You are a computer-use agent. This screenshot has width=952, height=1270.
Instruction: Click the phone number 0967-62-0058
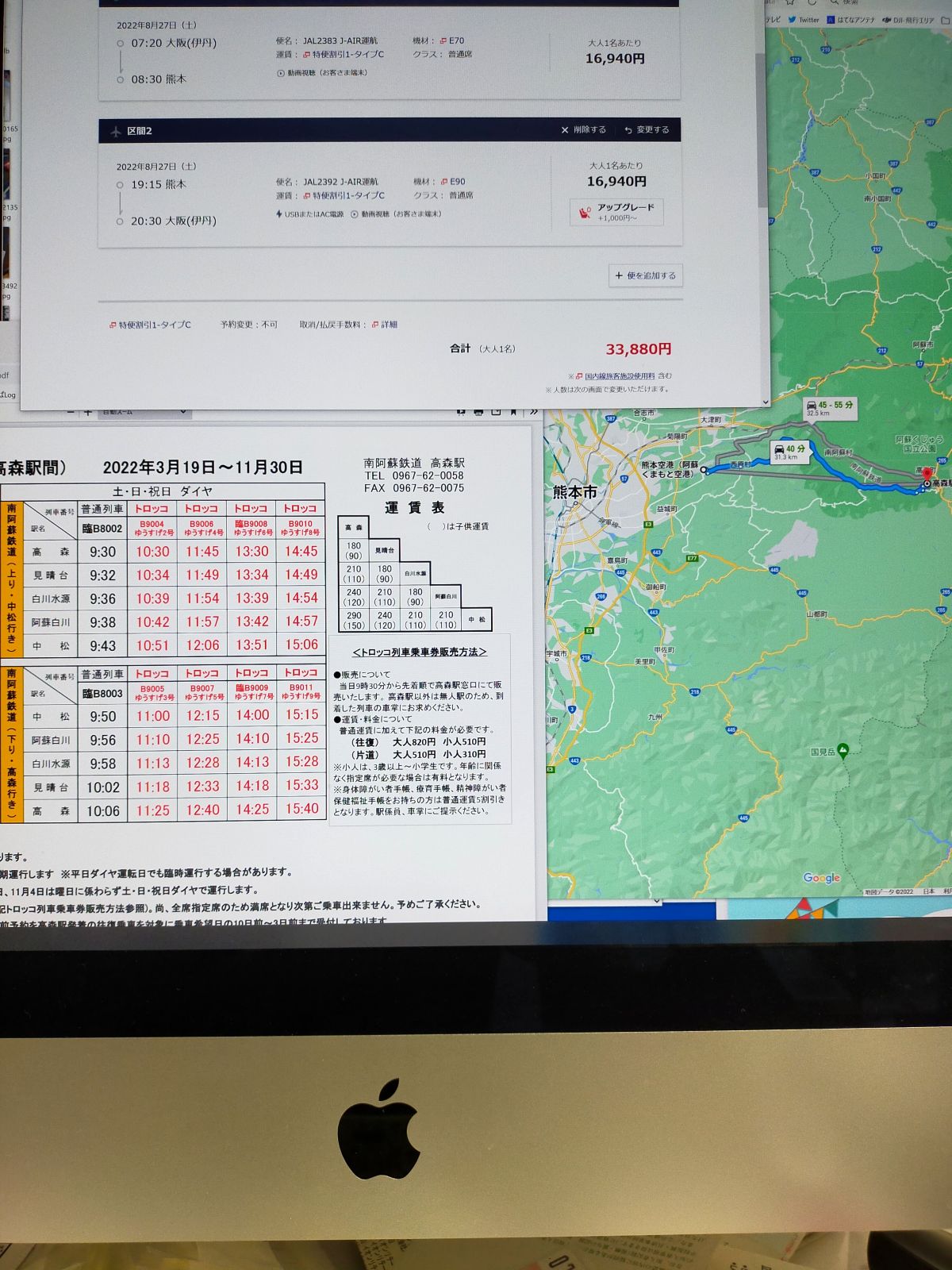click(428, 475)
